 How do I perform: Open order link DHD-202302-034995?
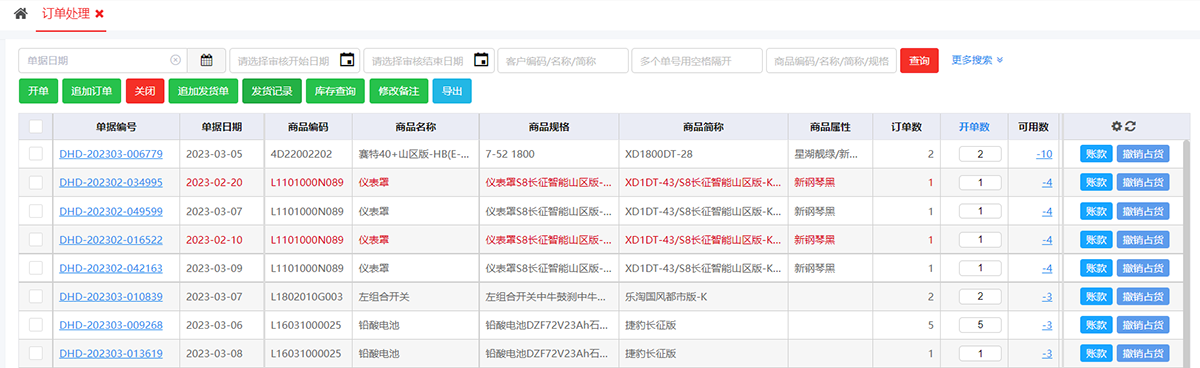111,183
